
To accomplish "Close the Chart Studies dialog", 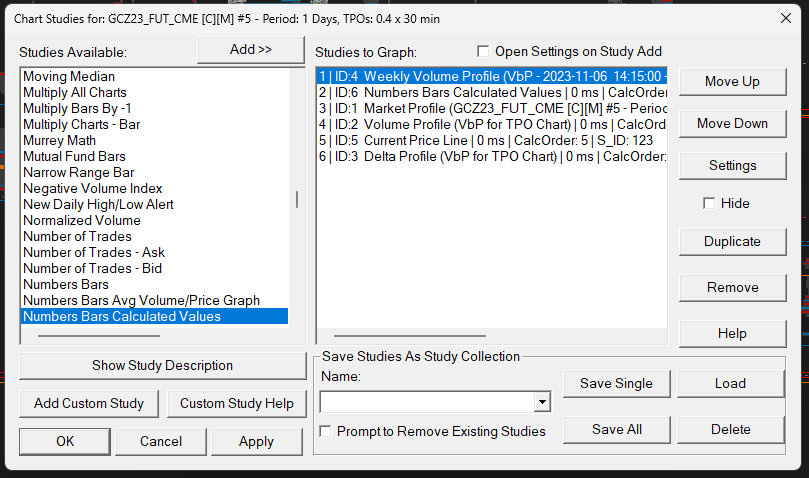I will 784,17.
